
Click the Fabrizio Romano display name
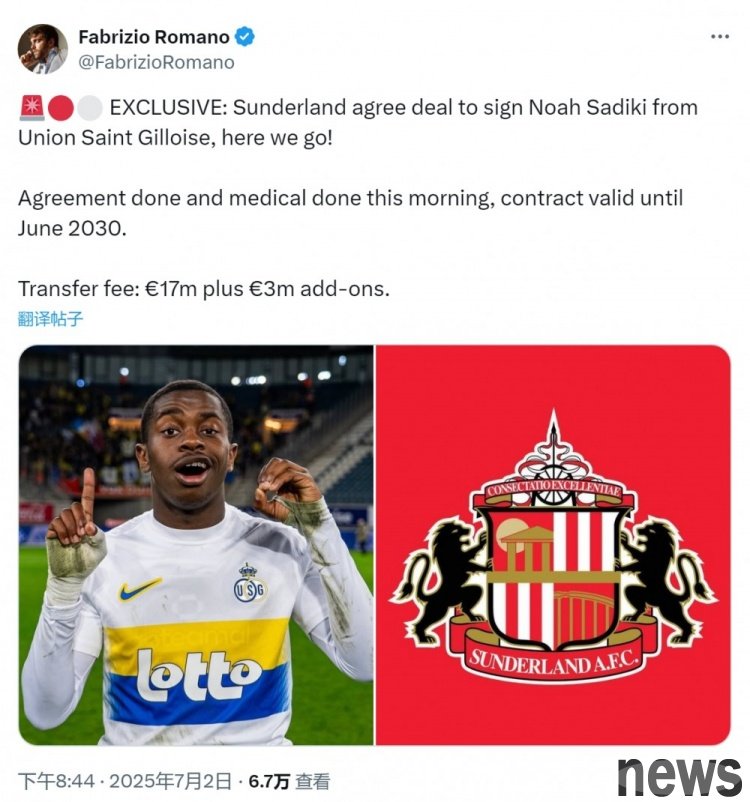pos(153,37)
